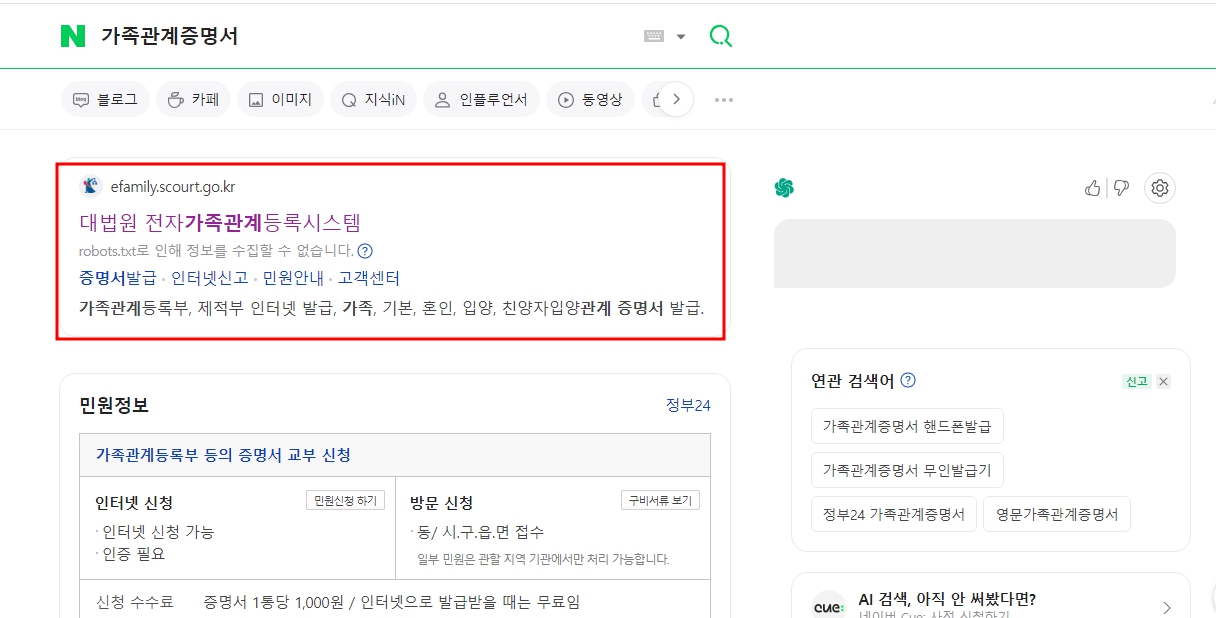Expand the AI 검색 banner right chevron
The width and height of the screenshot is (1216, 618).
1166,607
